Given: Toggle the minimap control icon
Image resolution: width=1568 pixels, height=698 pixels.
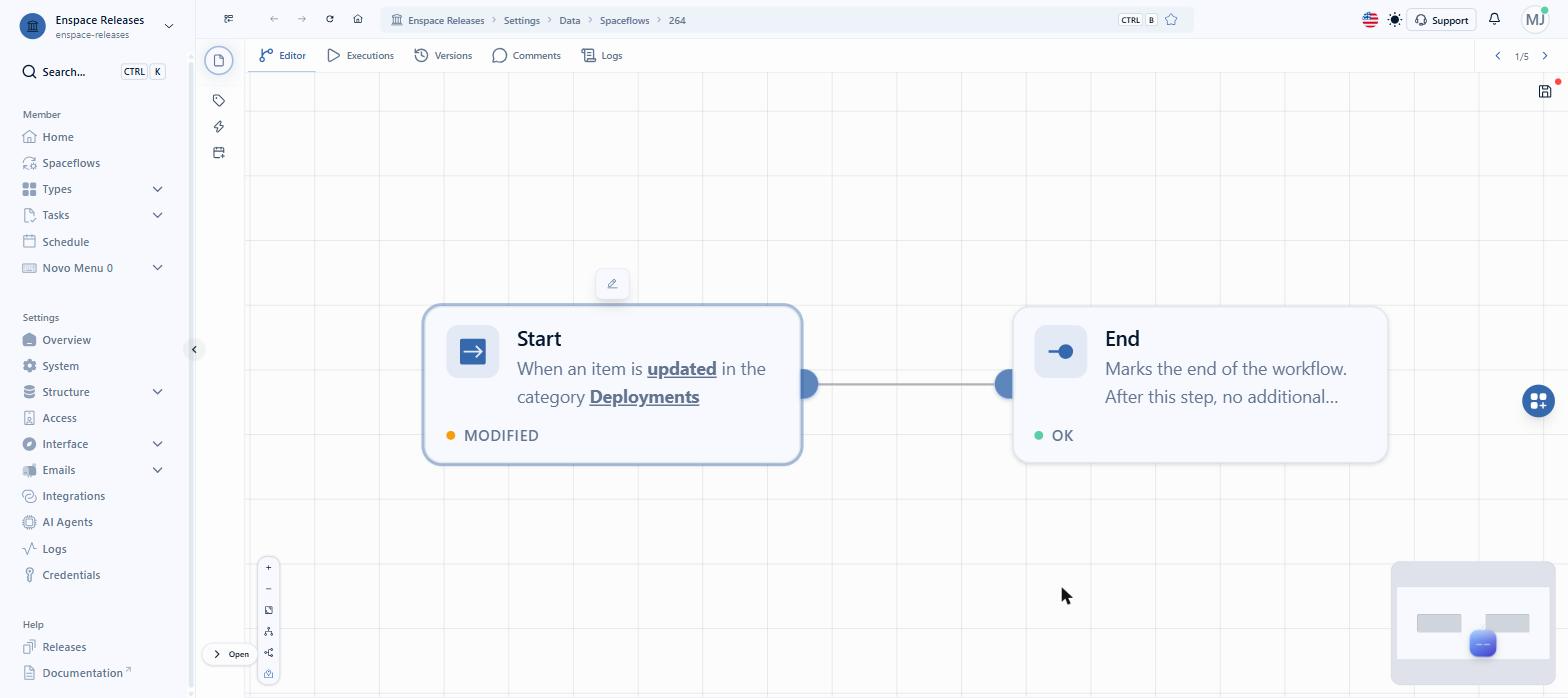Looking at the screenshot, I should [268, 674].
